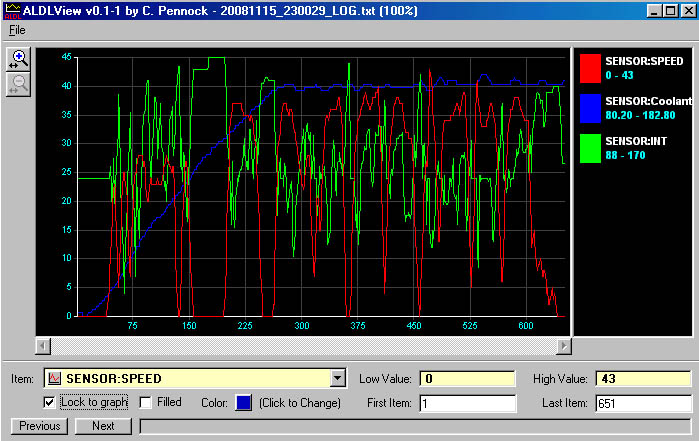Click the blue SENSOR:Coolant legend swatch

tap(590, 108)
